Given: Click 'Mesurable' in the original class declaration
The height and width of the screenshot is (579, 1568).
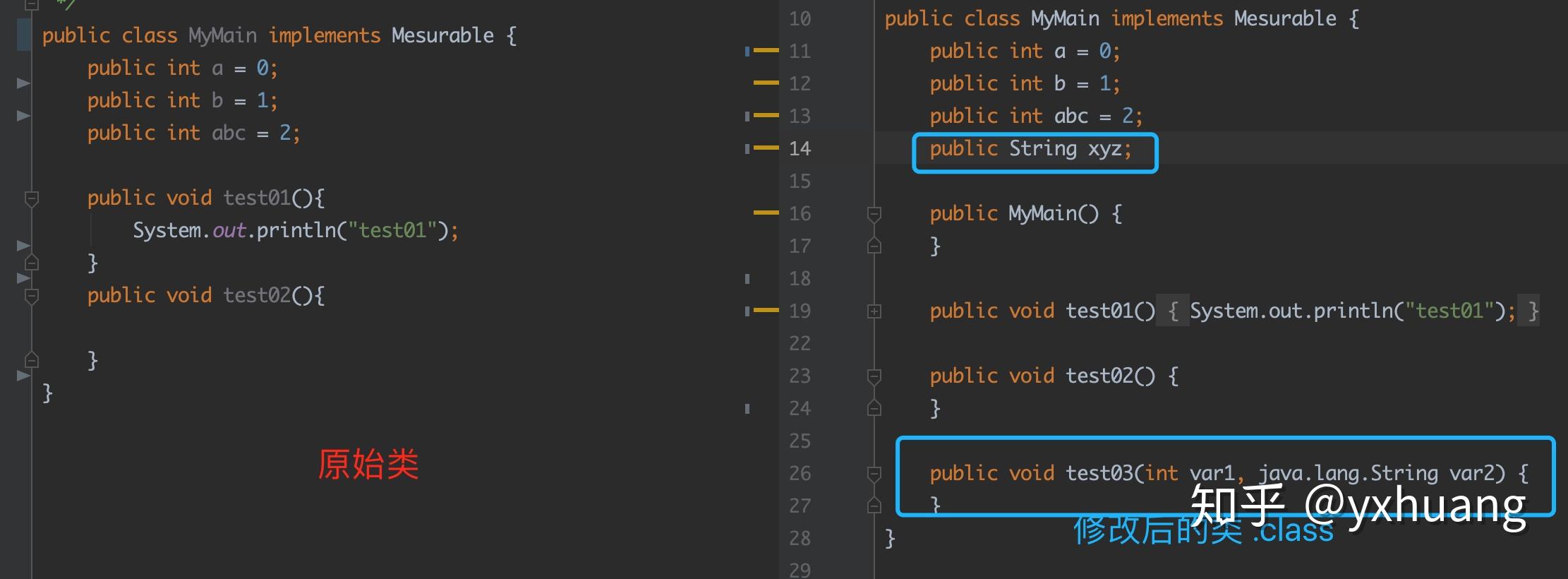Looking at the screenshot, I should (x=442, y=35).
